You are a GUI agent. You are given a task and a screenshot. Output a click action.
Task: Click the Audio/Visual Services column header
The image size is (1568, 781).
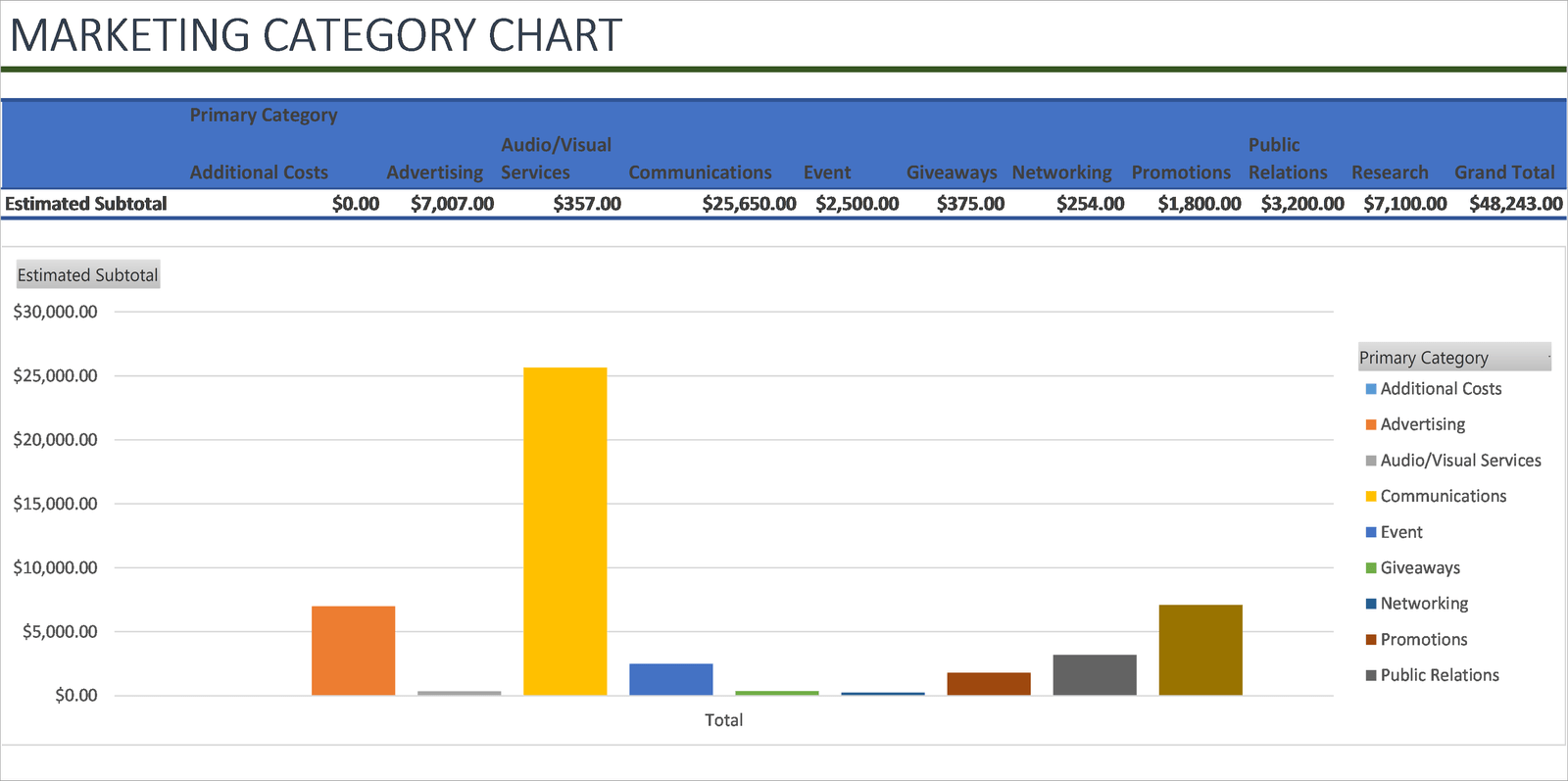click(x=556, y=159)
